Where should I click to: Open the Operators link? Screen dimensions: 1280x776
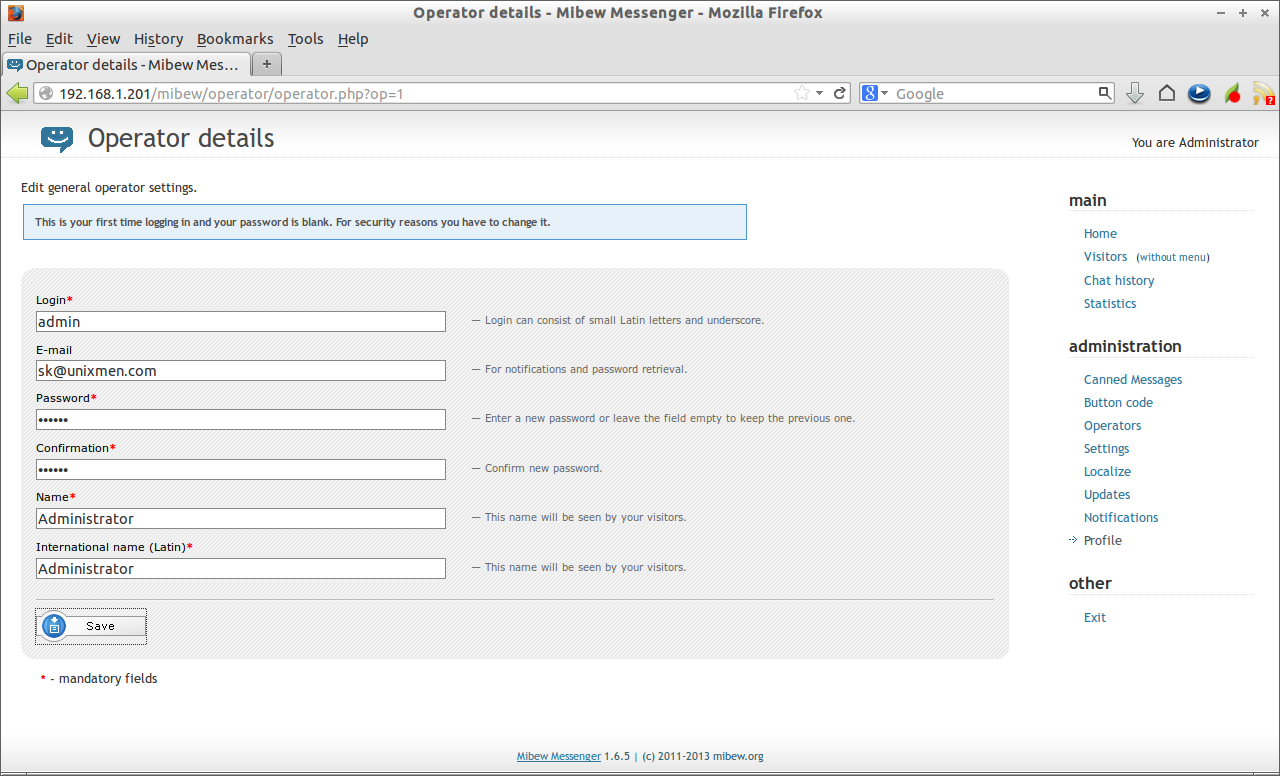[x=1112, y=425]
